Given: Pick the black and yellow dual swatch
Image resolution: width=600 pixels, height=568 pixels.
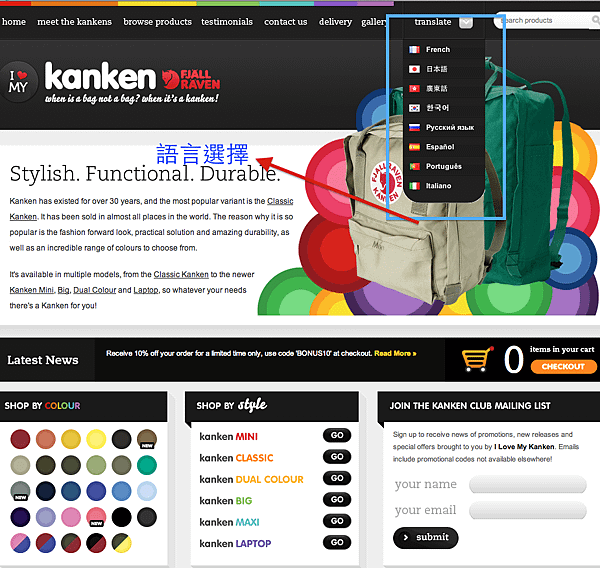Looking at the screenshot, I should click(122, 543).
